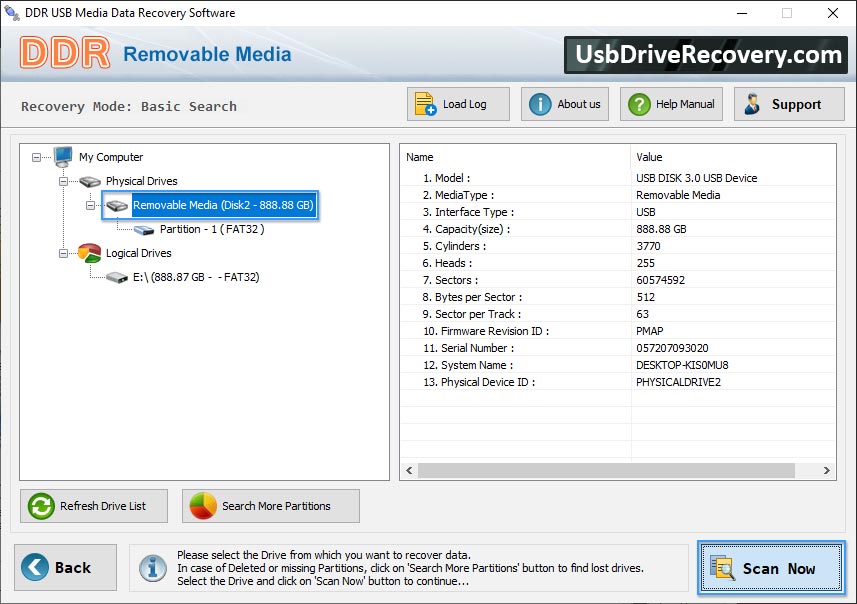Image resolution: width=857 pixels, height=604 pixels.
Task: Close the DDR recovery window
Action: pyautogui.click(x=832, y=13)
